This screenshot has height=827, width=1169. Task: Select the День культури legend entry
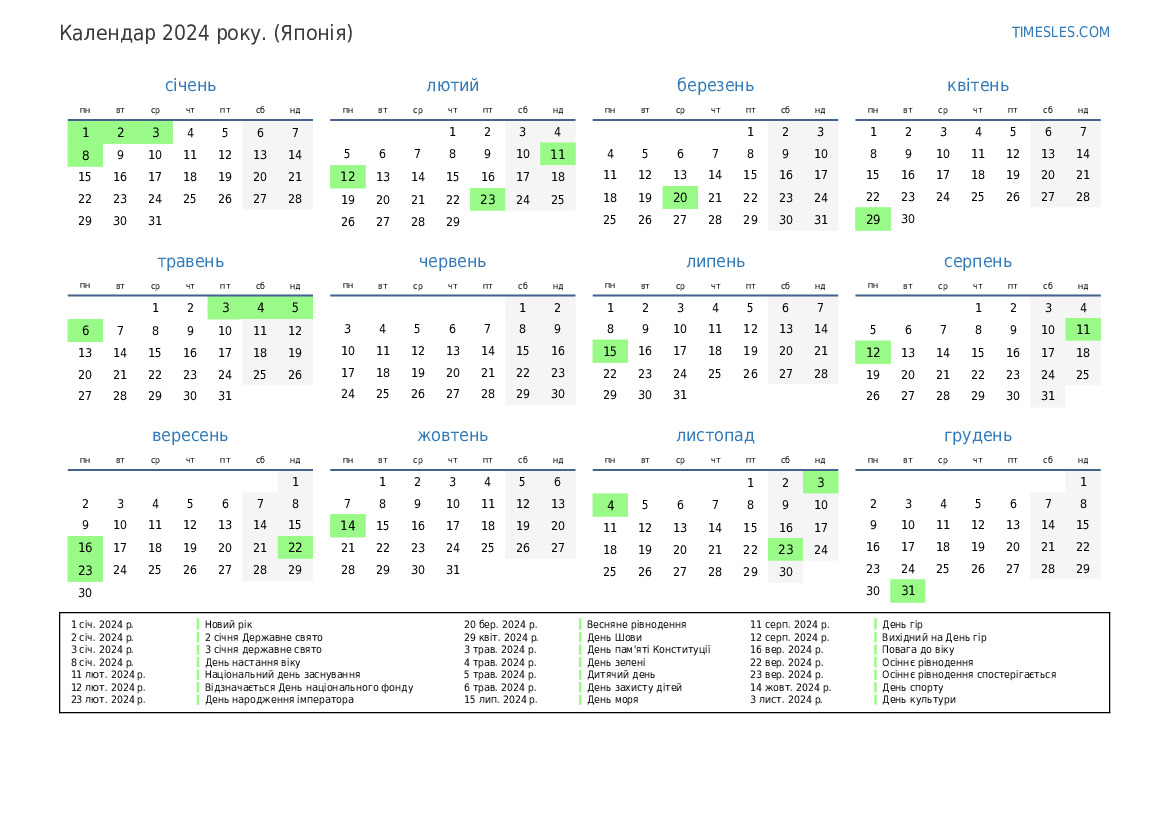click(x=918, y=700)
